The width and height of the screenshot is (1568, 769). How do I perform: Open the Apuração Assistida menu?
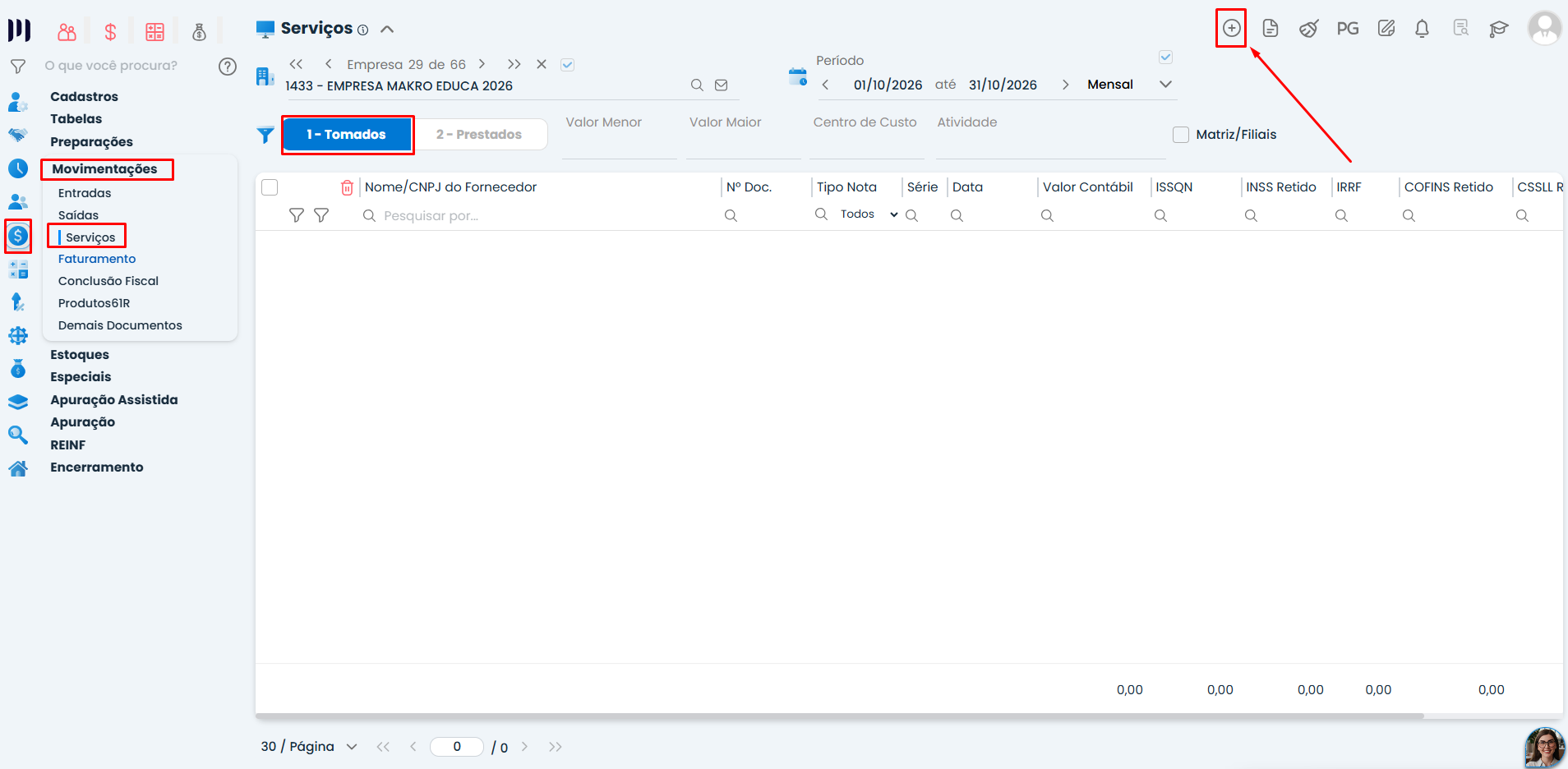pos(114,400)
